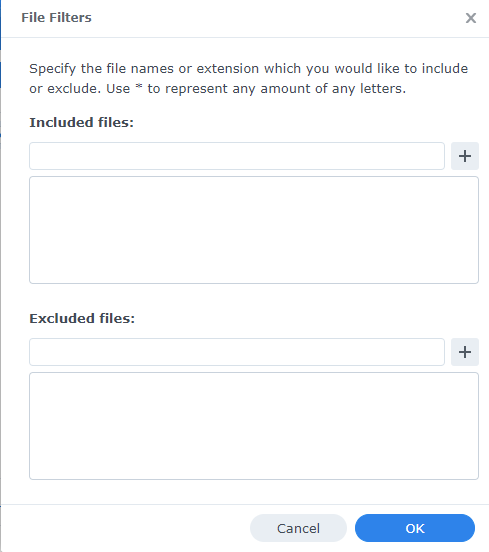Place cursor in upper filter name box

coord(237,156)
